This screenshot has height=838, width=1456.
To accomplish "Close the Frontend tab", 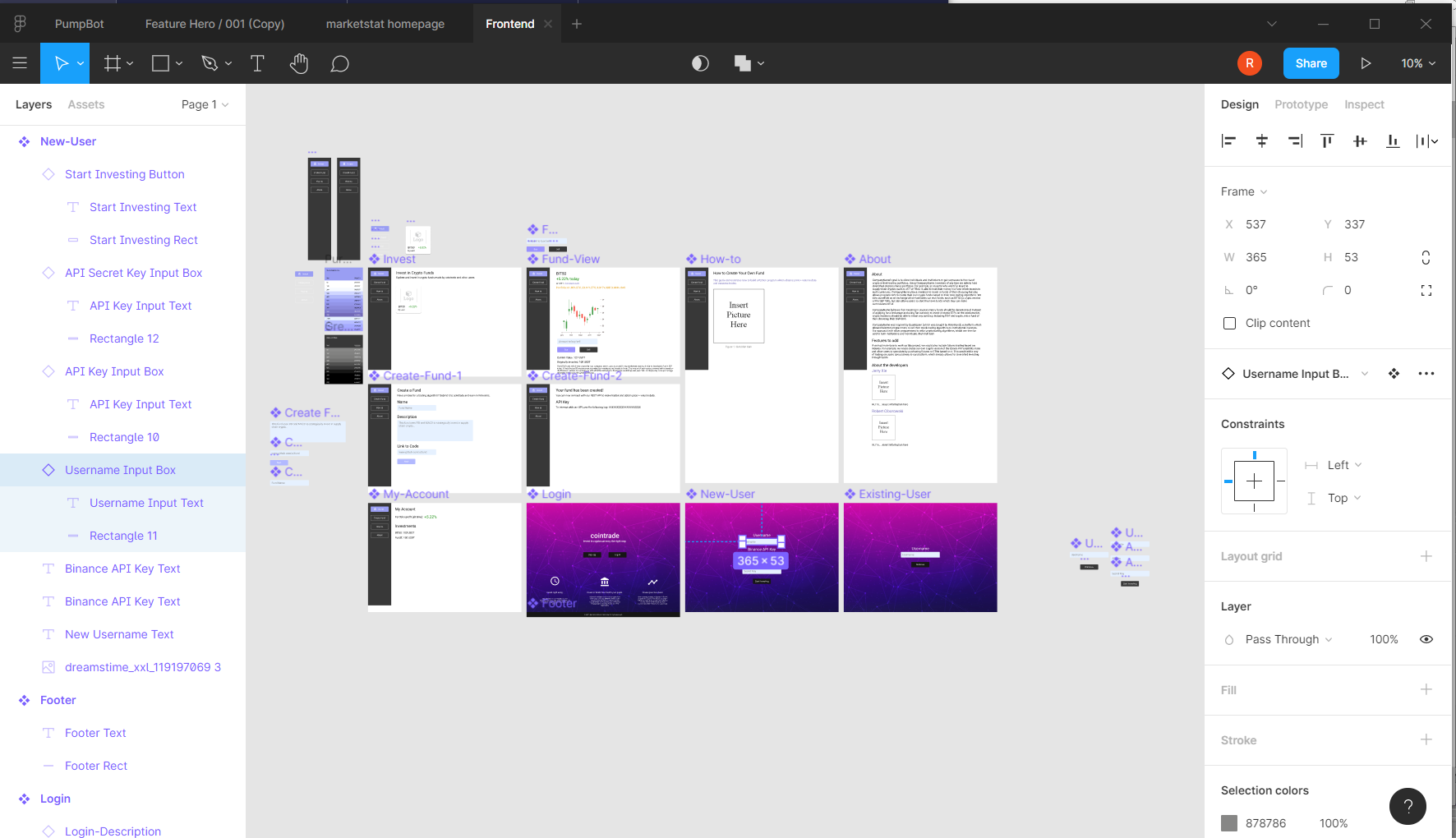I will (x=548, y=24).
